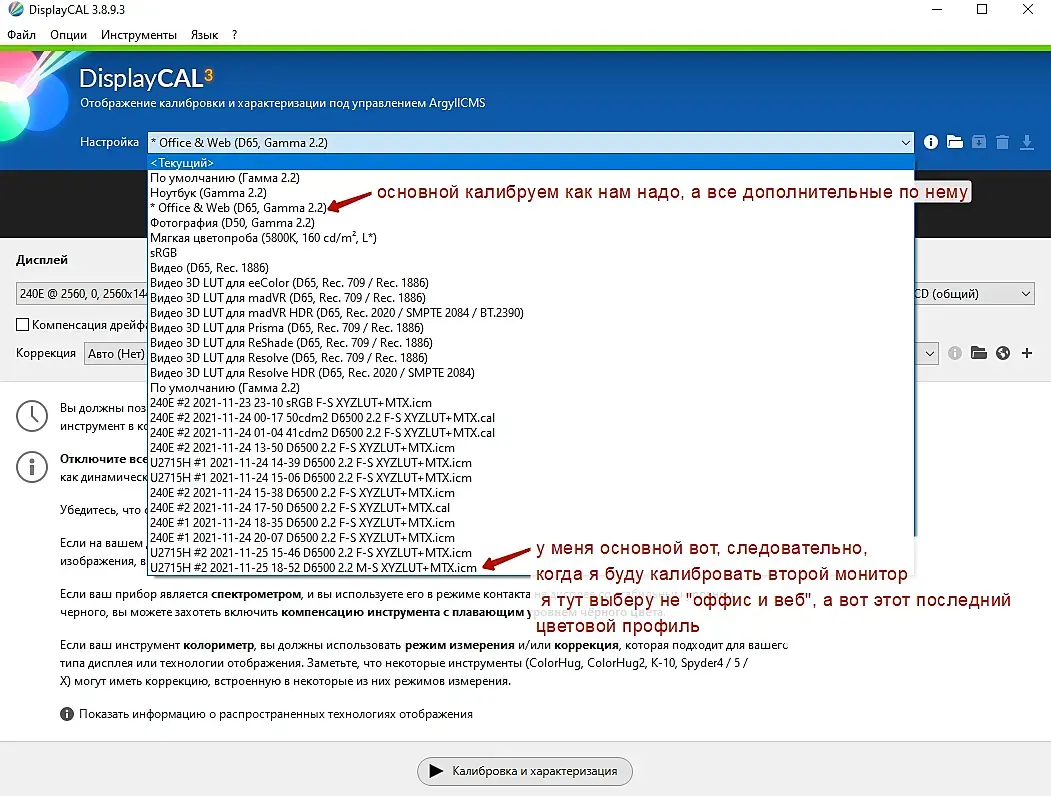Select U2715H #1 2021-11-24 14-39 profile

pyautogui.click(x=531, y=463)
